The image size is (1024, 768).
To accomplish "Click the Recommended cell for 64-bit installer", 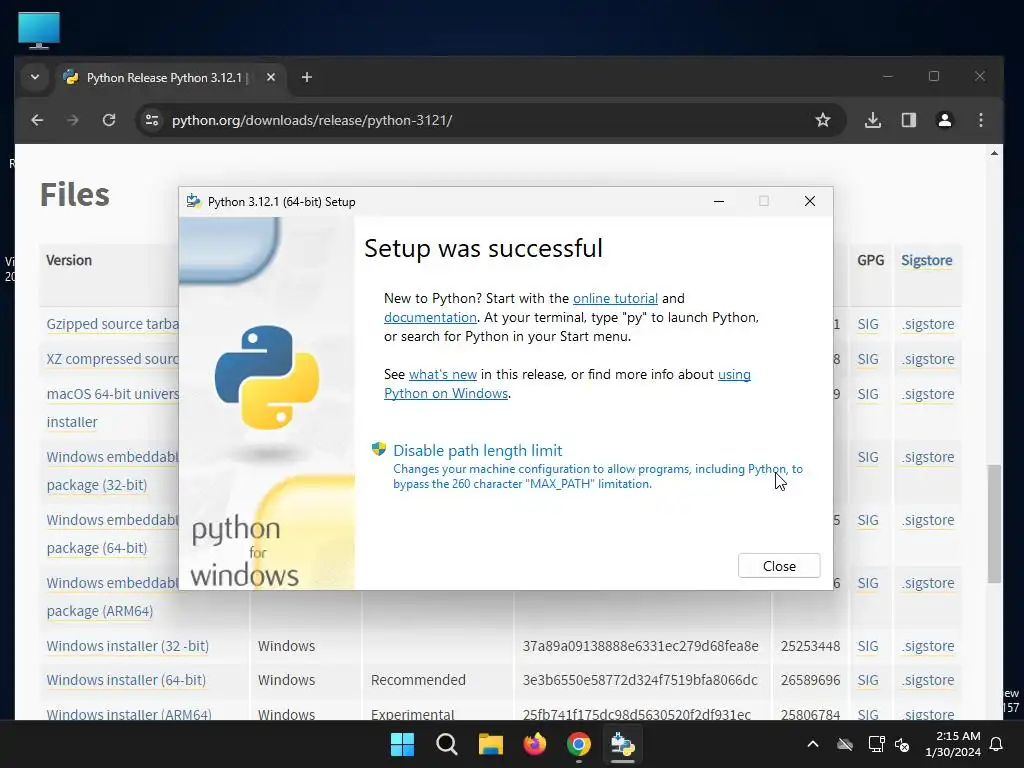I will [418, 680].
